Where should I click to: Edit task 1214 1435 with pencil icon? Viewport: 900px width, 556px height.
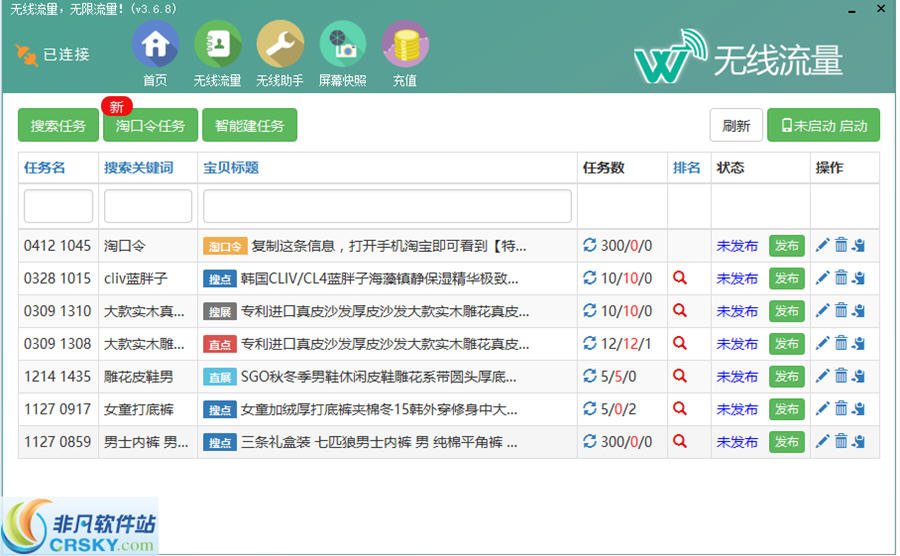click(823, 376)
